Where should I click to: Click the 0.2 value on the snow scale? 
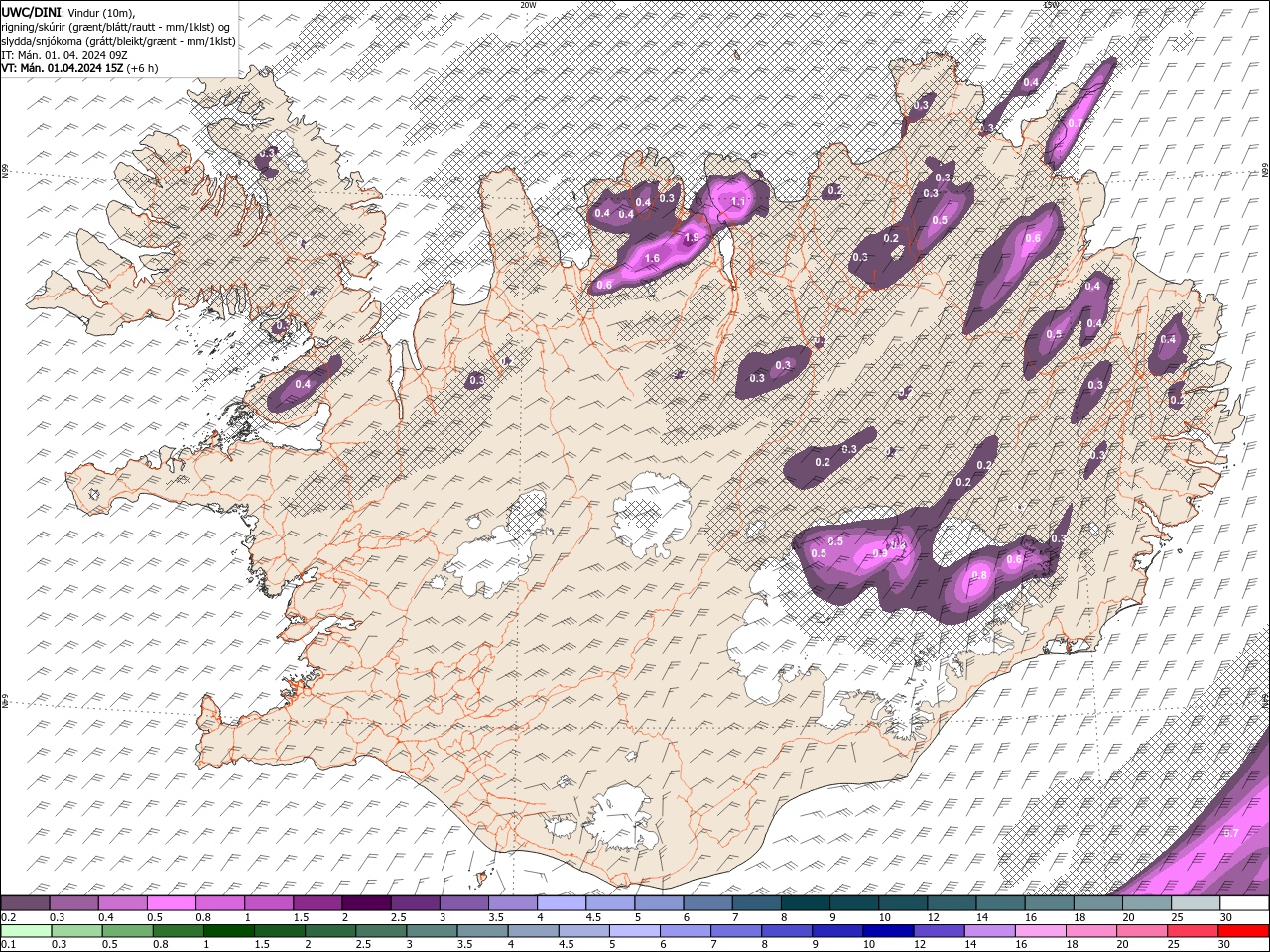[8, 918]
